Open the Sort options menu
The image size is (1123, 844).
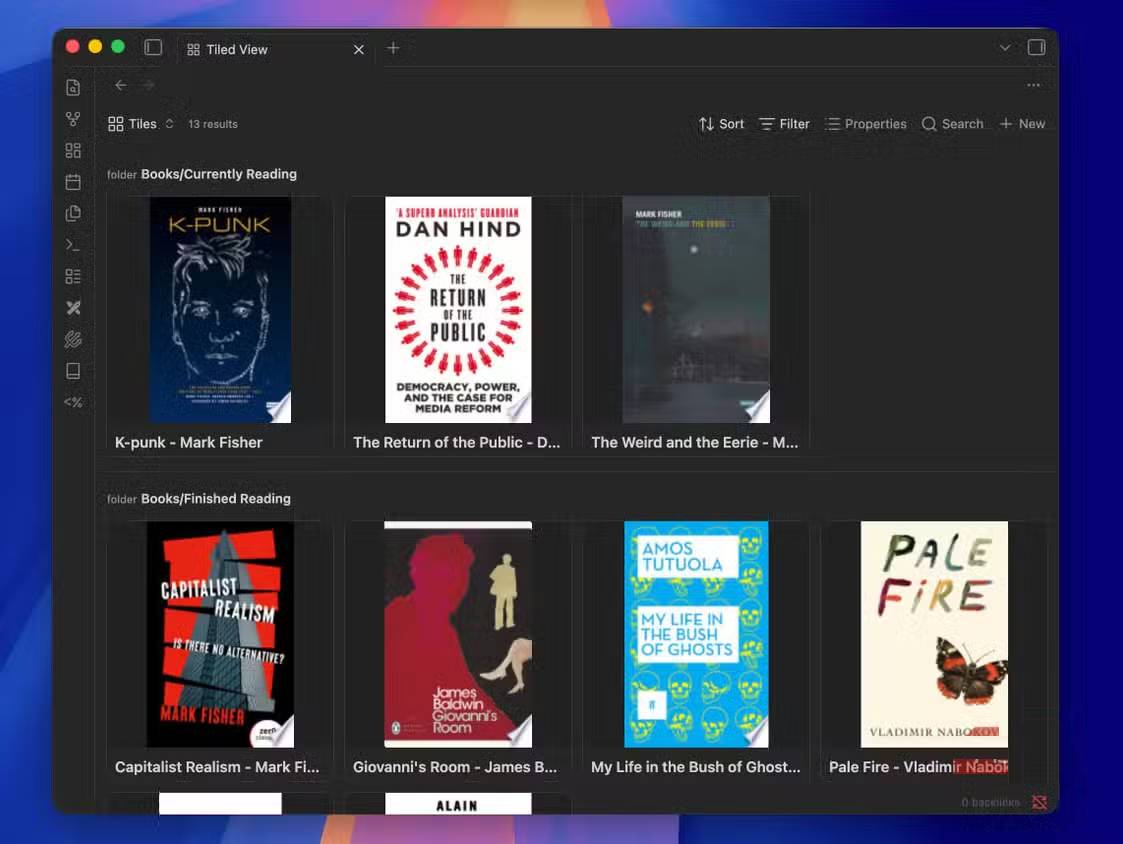tap(721, 124)
